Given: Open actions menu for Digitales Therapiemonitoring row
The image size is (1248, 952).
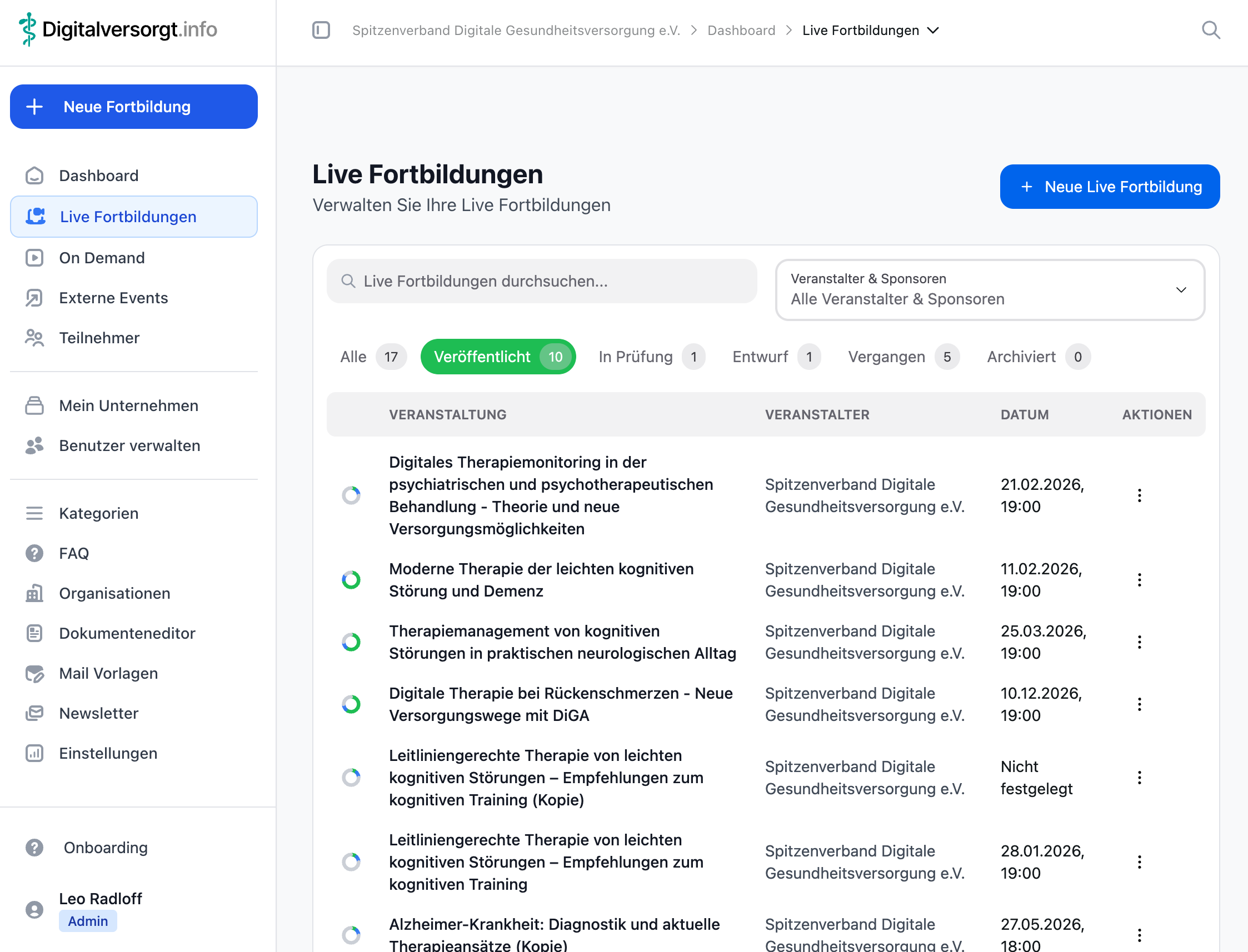Looking at the screenshot, I should 1139,495.
